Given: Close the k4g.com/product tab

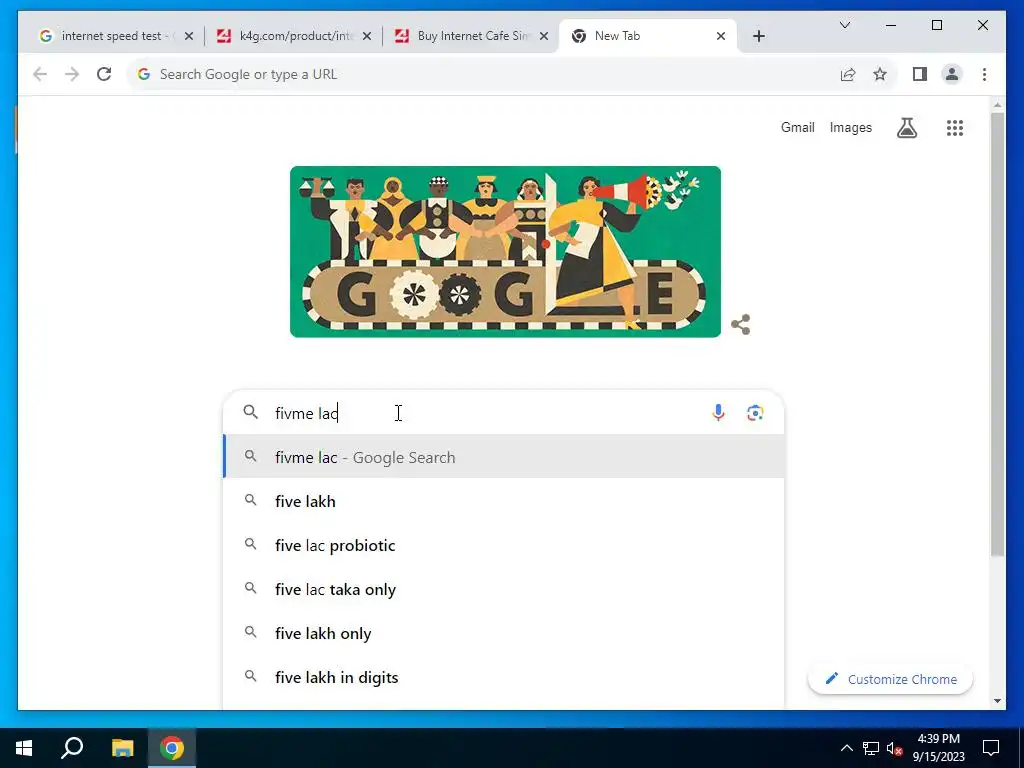Looking at the screenshot, I should (x=367, y=36).
